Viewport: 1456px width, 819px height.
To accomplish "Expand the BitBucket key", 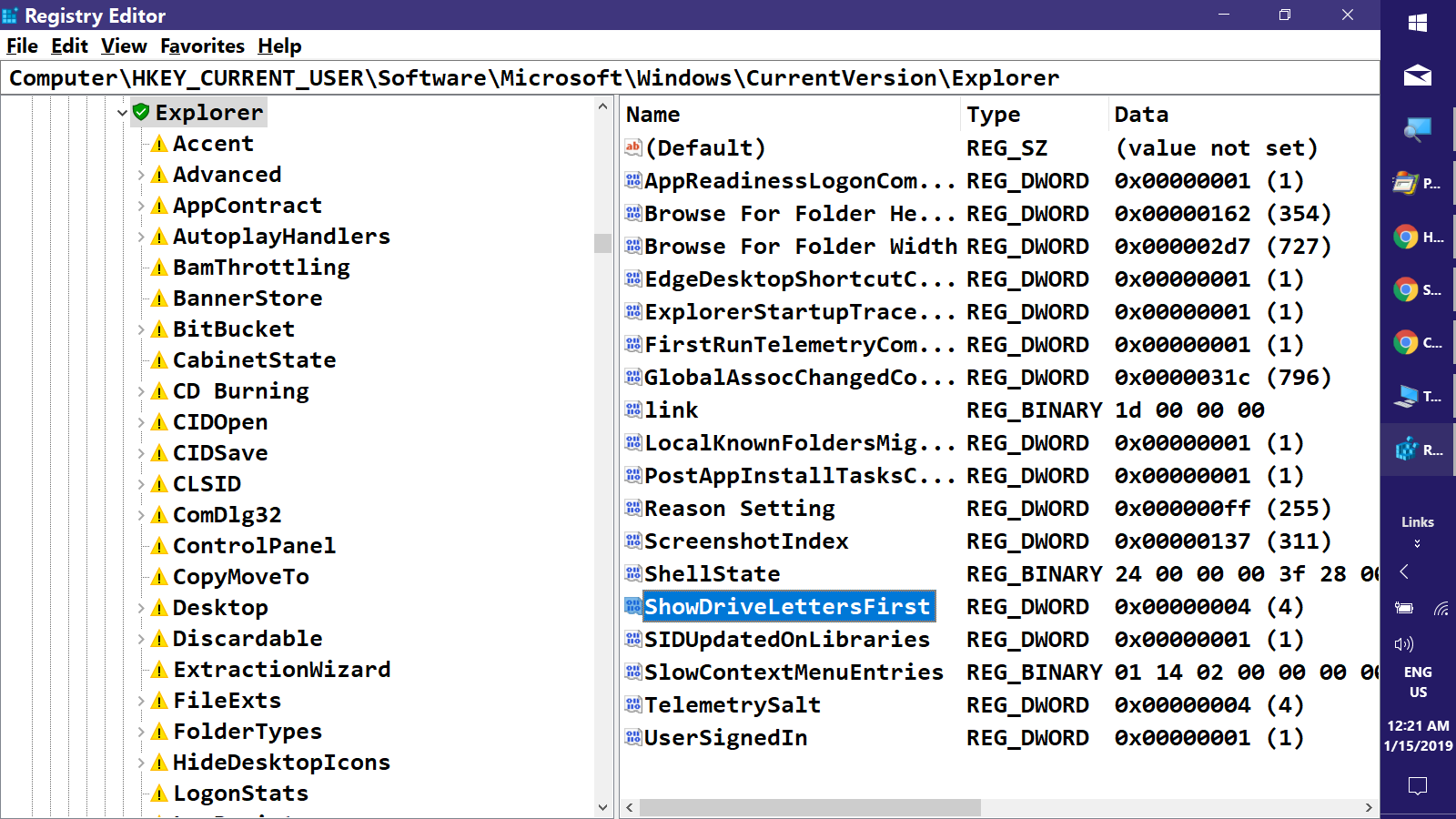I will click(141, 329).
